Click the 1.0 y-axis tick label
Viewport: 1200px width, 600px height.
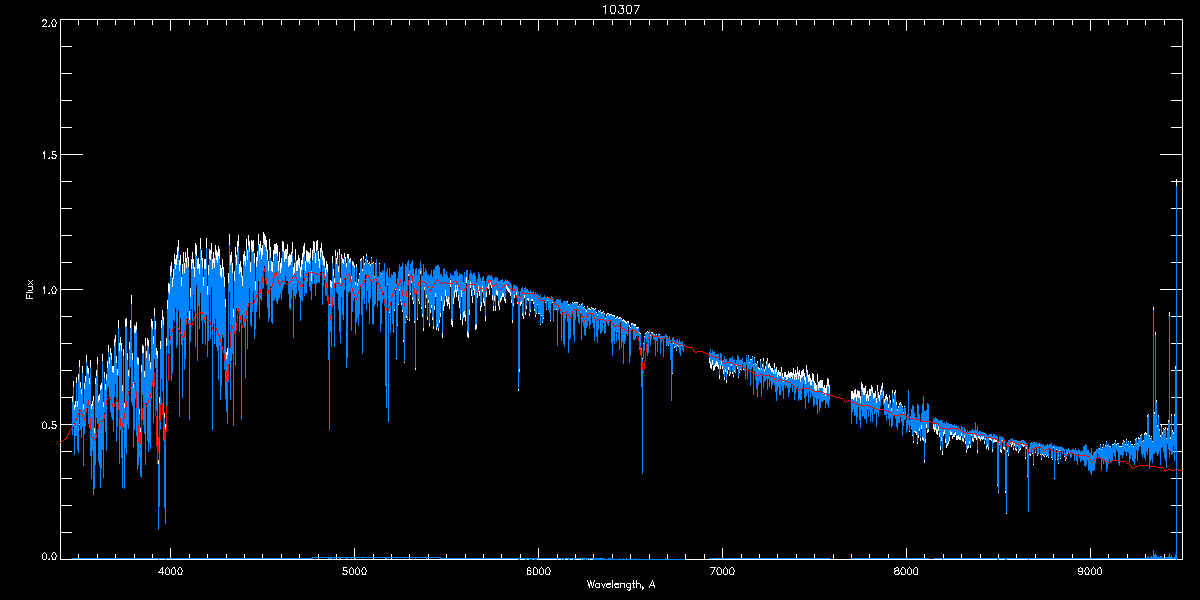pos(48,290)
